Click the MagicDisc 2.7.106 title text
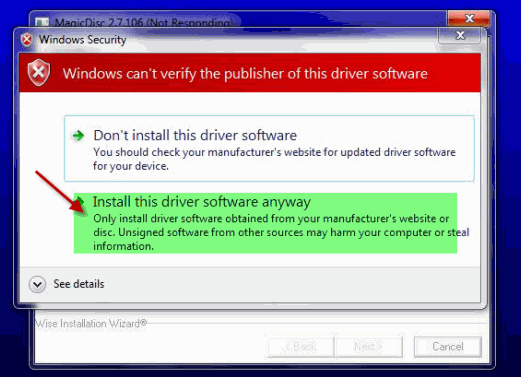Screen dimensions: 521x377 tap(143, 23)
